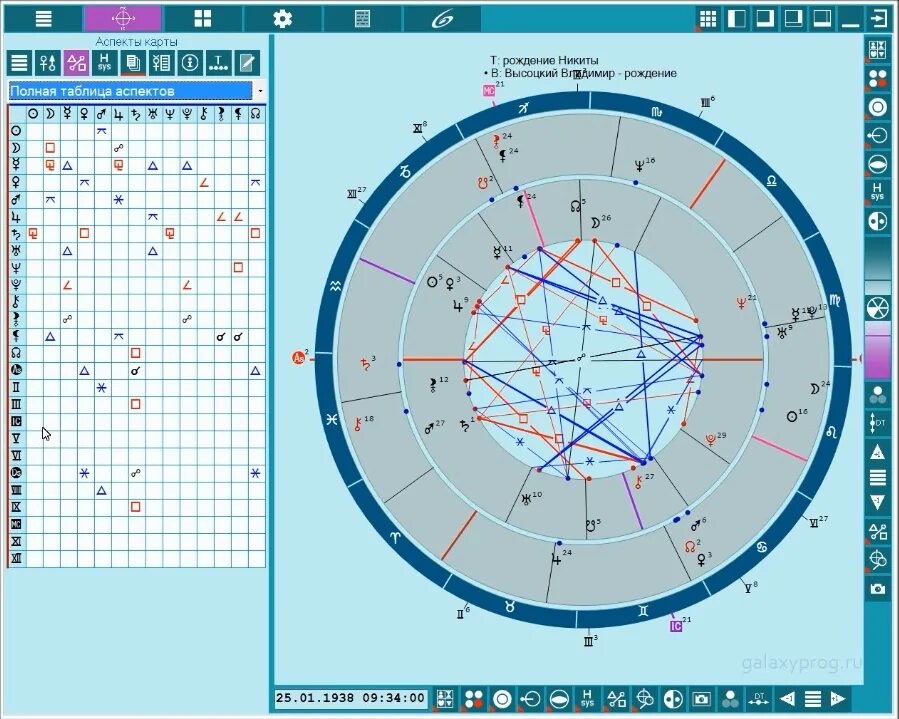Screen dimensions: 899x719
Task: Adjust the purple gradient slider in right sidebar
Action: (x=877, y=350)
